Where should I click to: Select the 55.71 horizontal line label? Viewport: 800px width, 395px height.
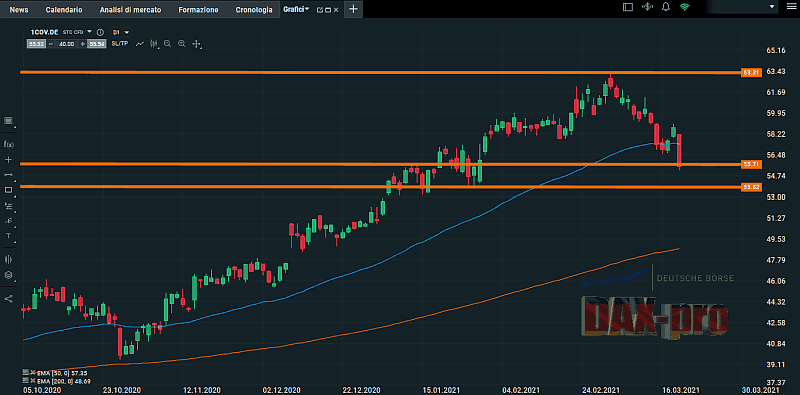752,164
